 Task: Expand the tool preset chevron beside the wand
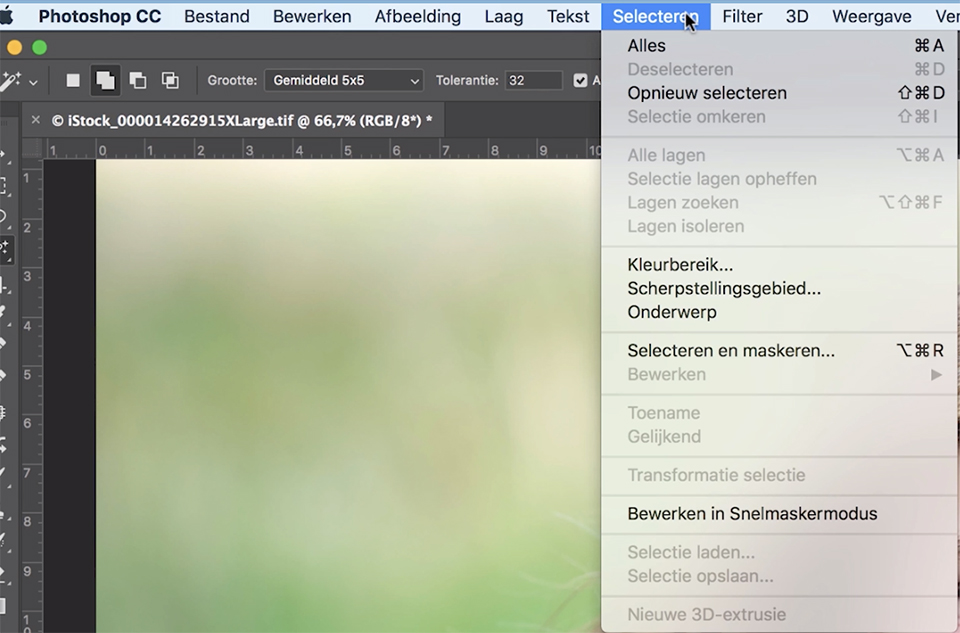click(33, 81)
